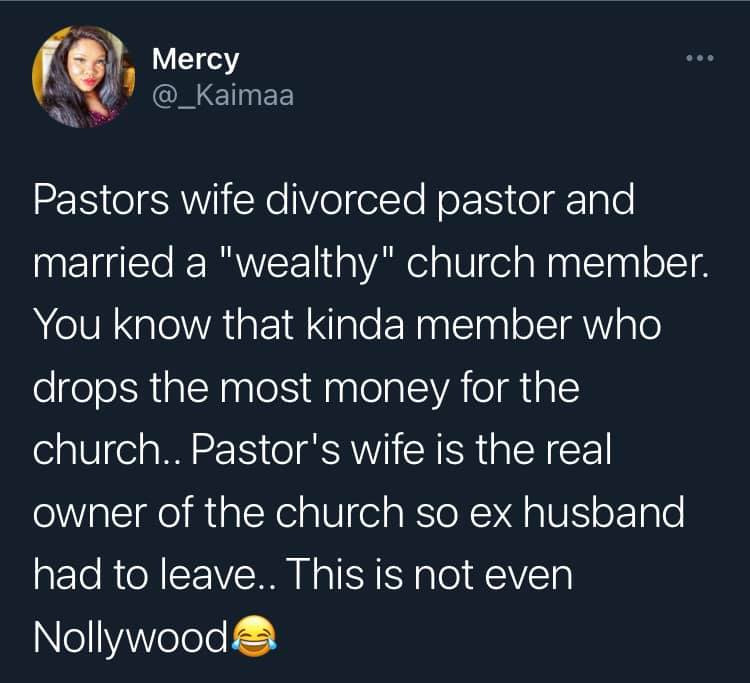Image resolution: width=750 pixels, height=683 pixels.
Task: Click the phrase "drops the most money"
Action: point(241,388)
